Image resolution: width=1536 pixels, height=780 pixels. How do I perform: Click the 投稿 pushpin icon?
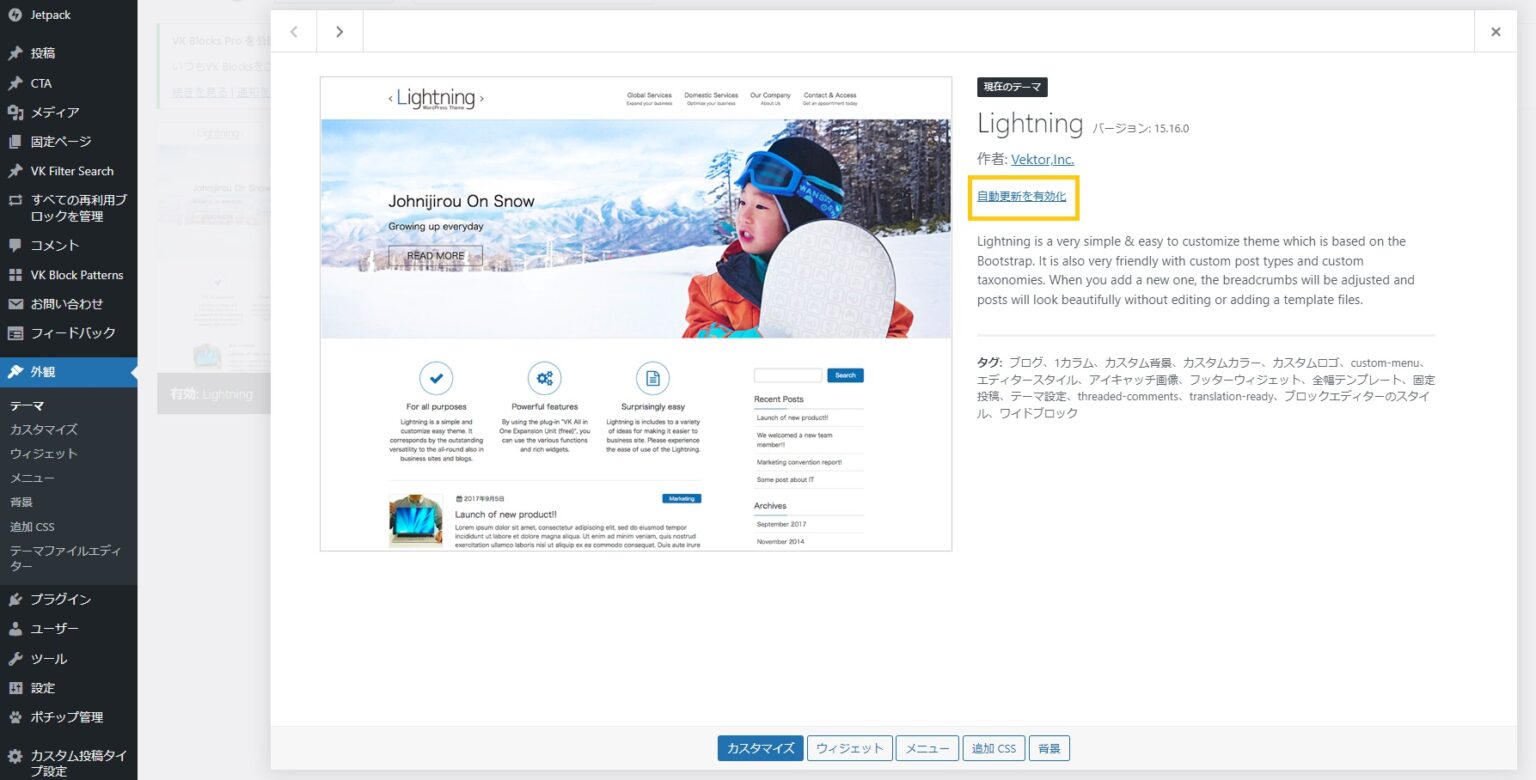pos(17,53)
